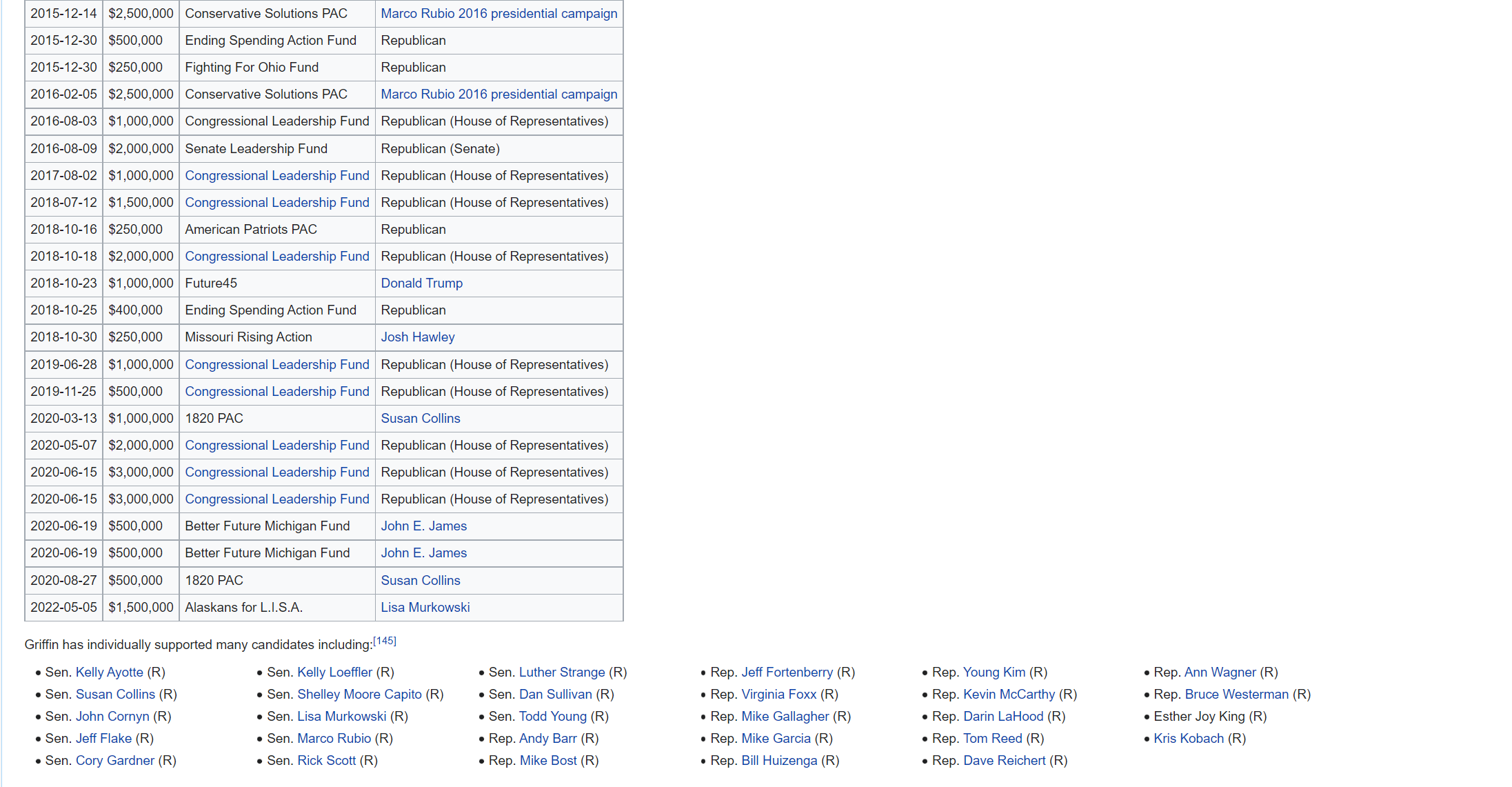This screenshot has height=787, width=1512.
Task: Open Sen. Lisa Murkowski link in candidate list
Action: 342,716
